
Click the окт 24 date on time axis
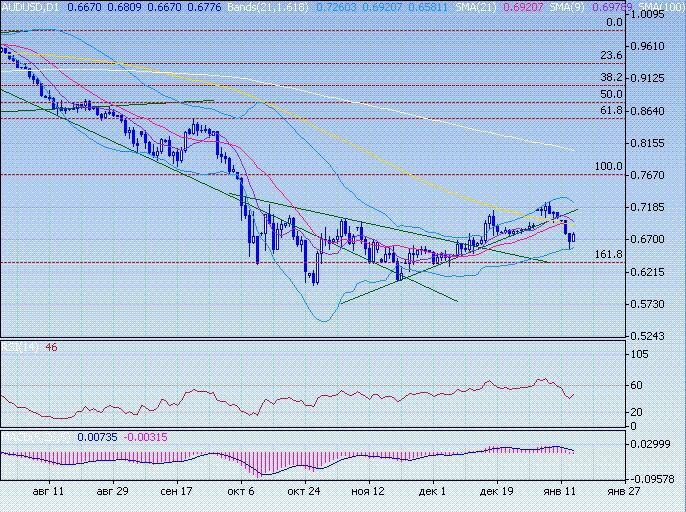(x=304, y=493)
